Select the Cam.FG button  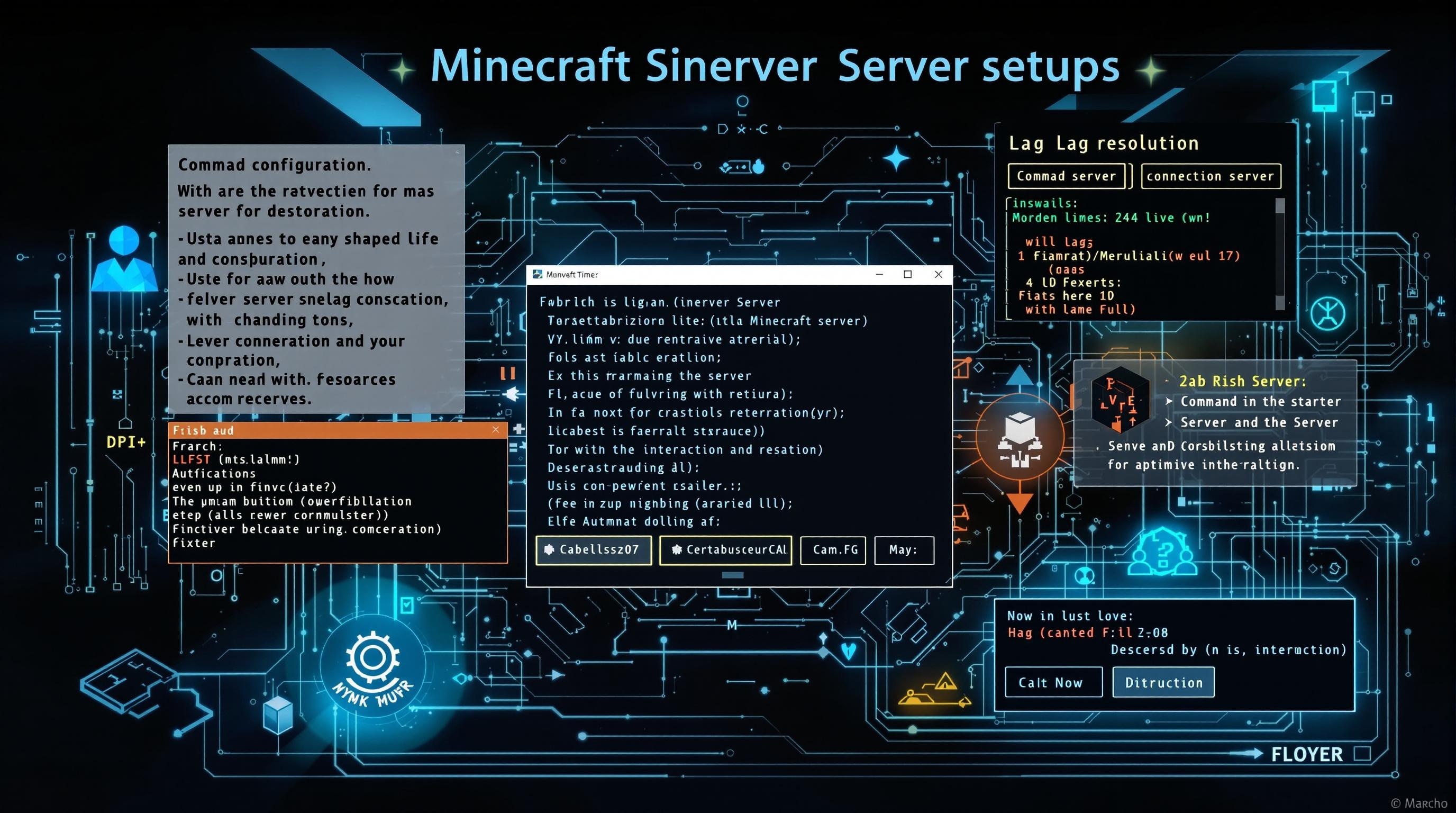pos(833,549)
